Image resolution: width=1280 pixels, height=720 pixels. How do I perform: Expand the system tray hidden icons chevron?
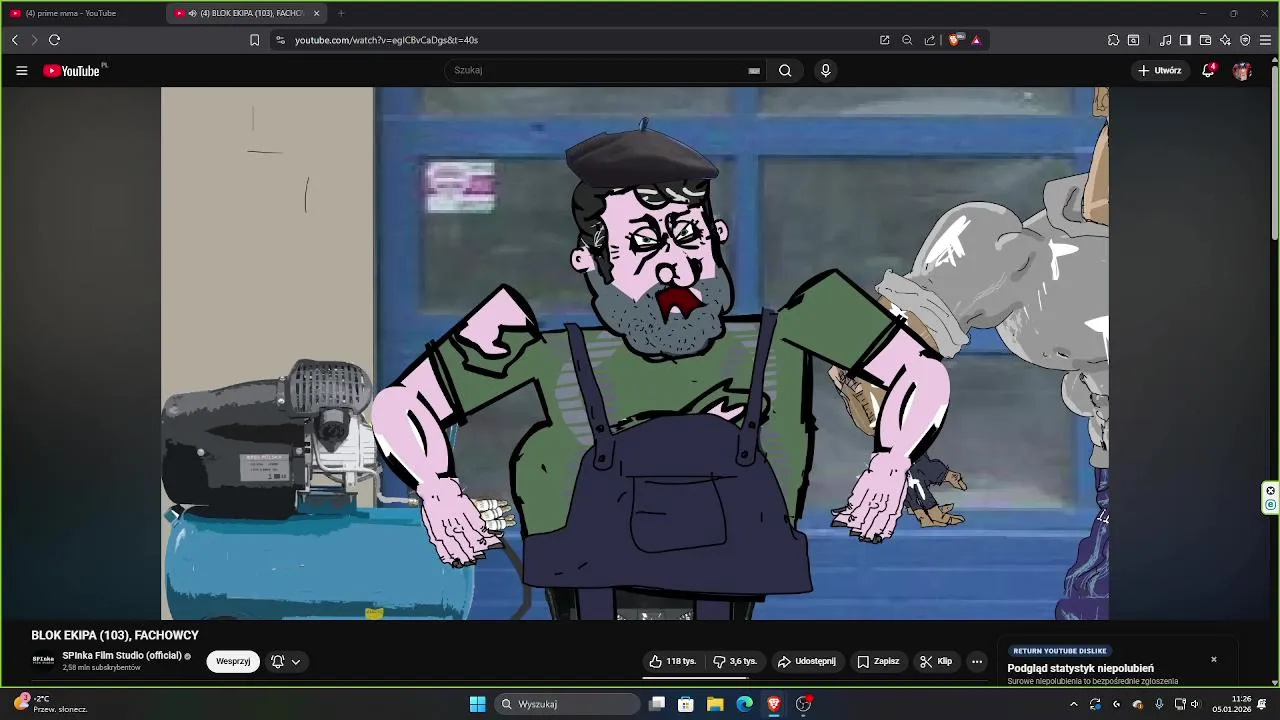pos(1074,704)
